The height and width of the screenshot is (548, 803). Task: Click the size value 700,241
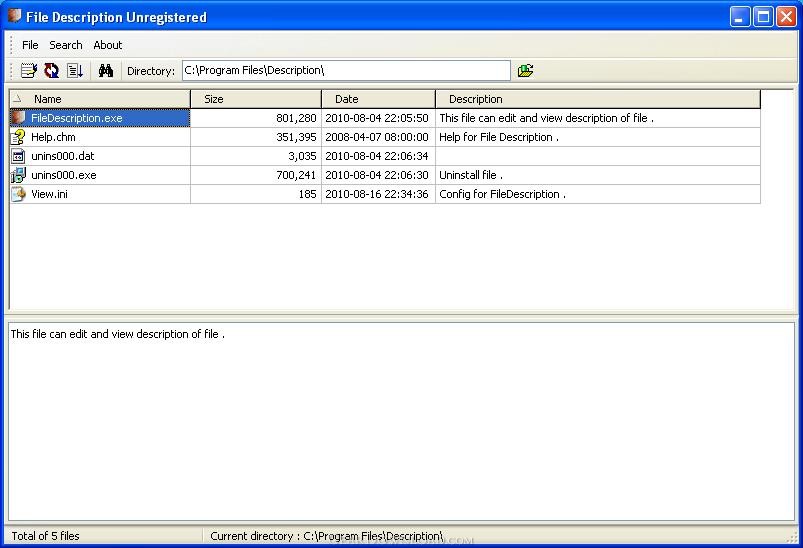tap(296, 175)
